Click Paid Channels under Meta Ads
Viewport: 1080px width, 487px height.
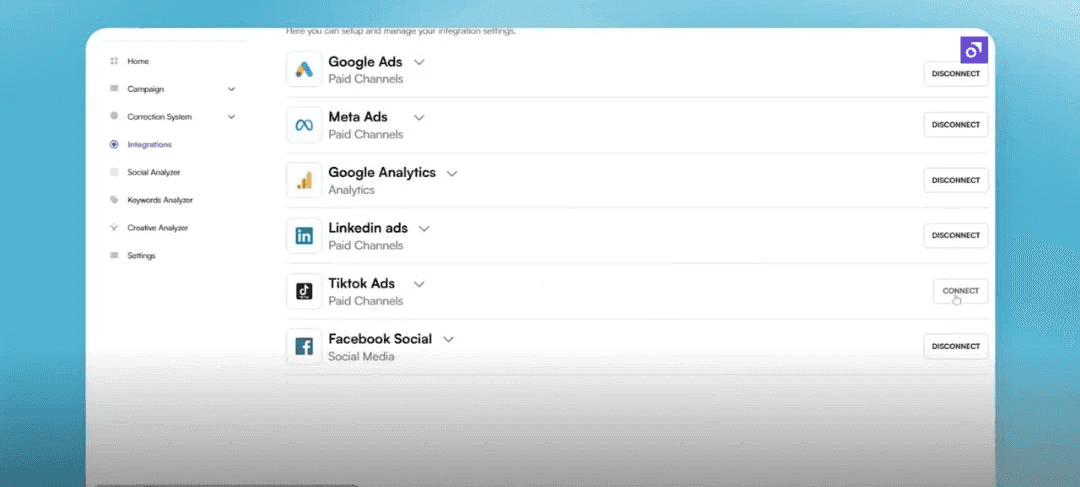366,134
